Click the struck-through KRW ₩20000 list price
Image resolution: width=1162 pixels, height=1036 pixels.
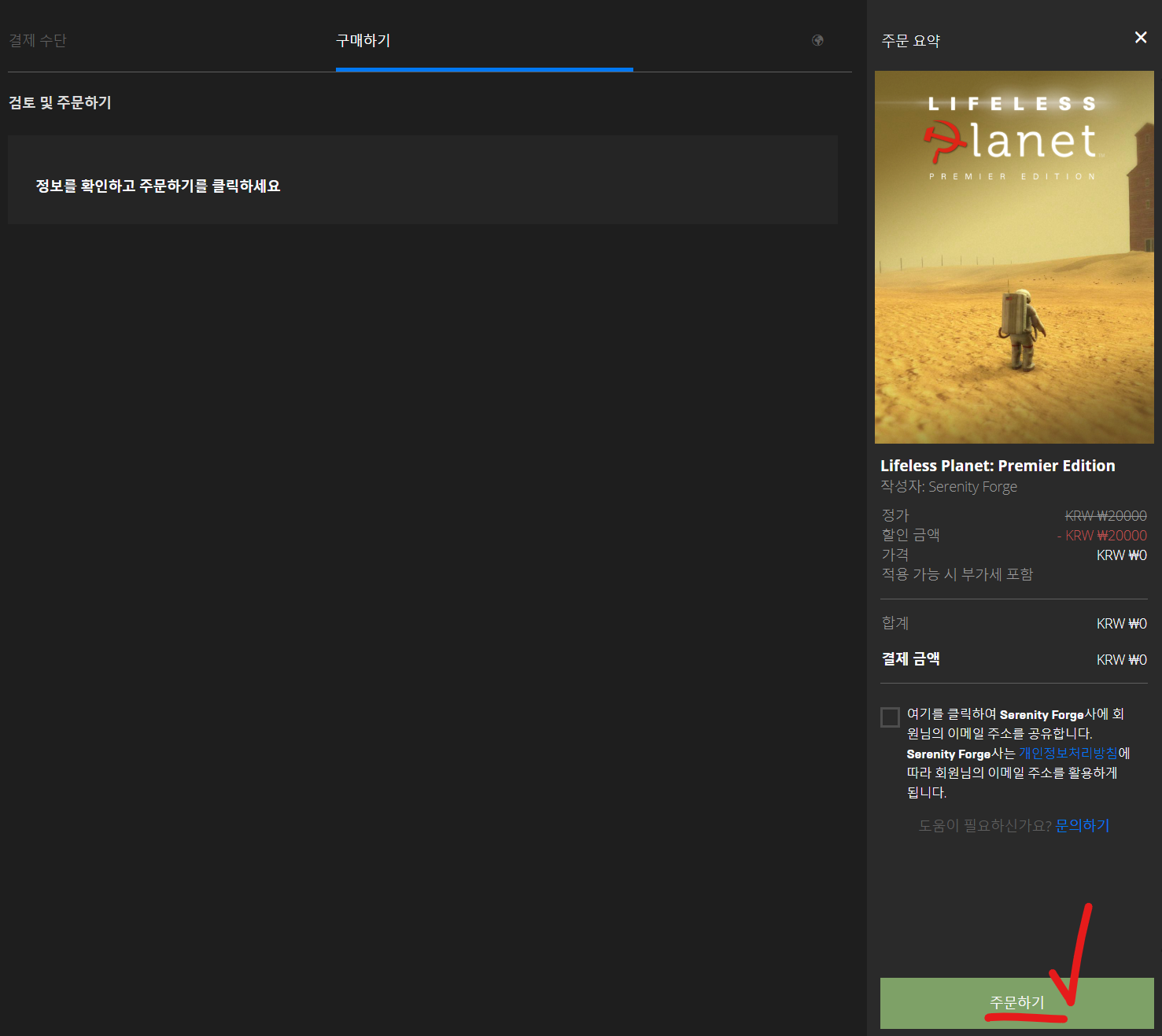(1105, 516)
